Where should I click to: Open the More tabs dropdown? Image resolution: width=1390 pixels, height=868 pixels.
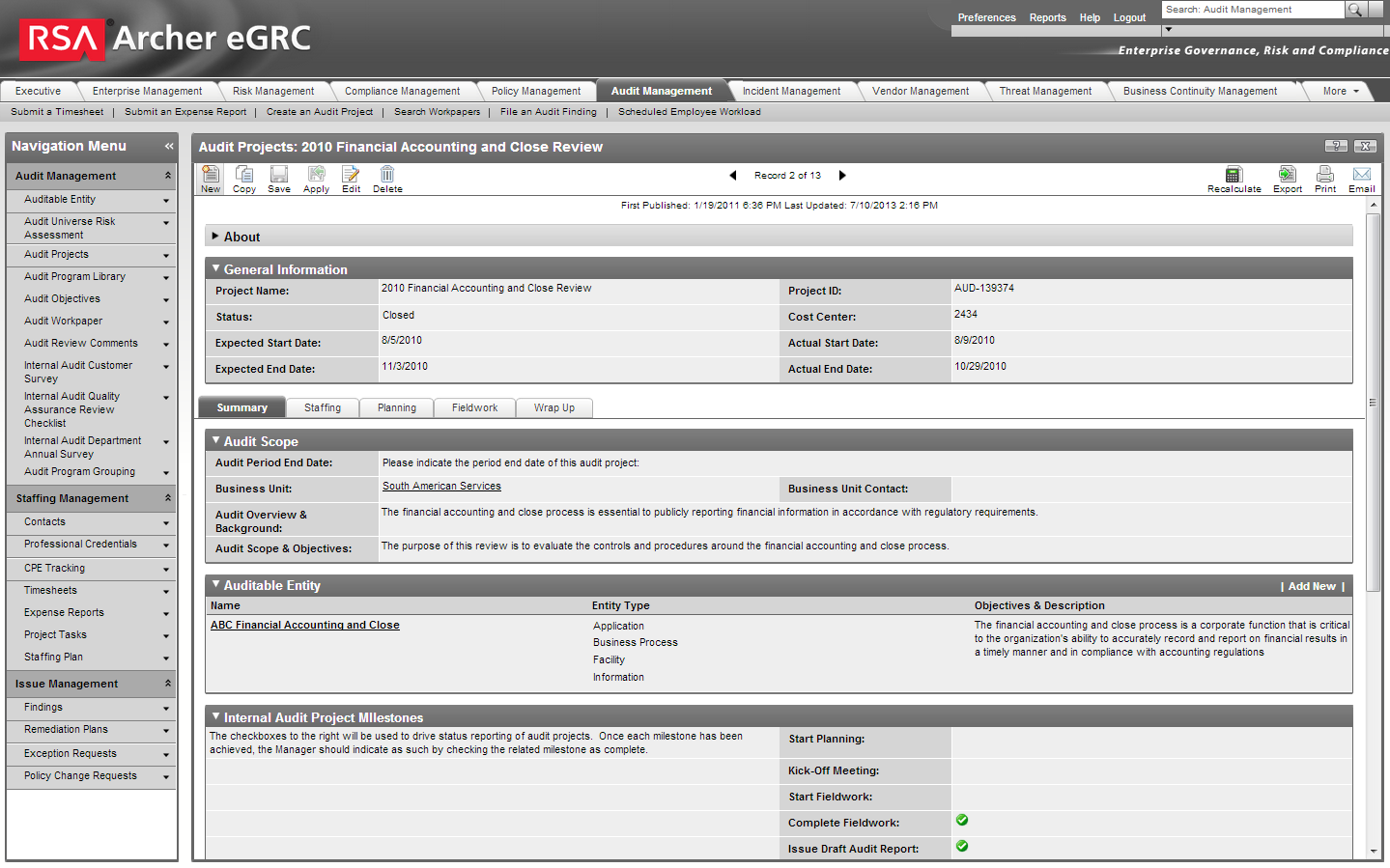(1341, 91)
